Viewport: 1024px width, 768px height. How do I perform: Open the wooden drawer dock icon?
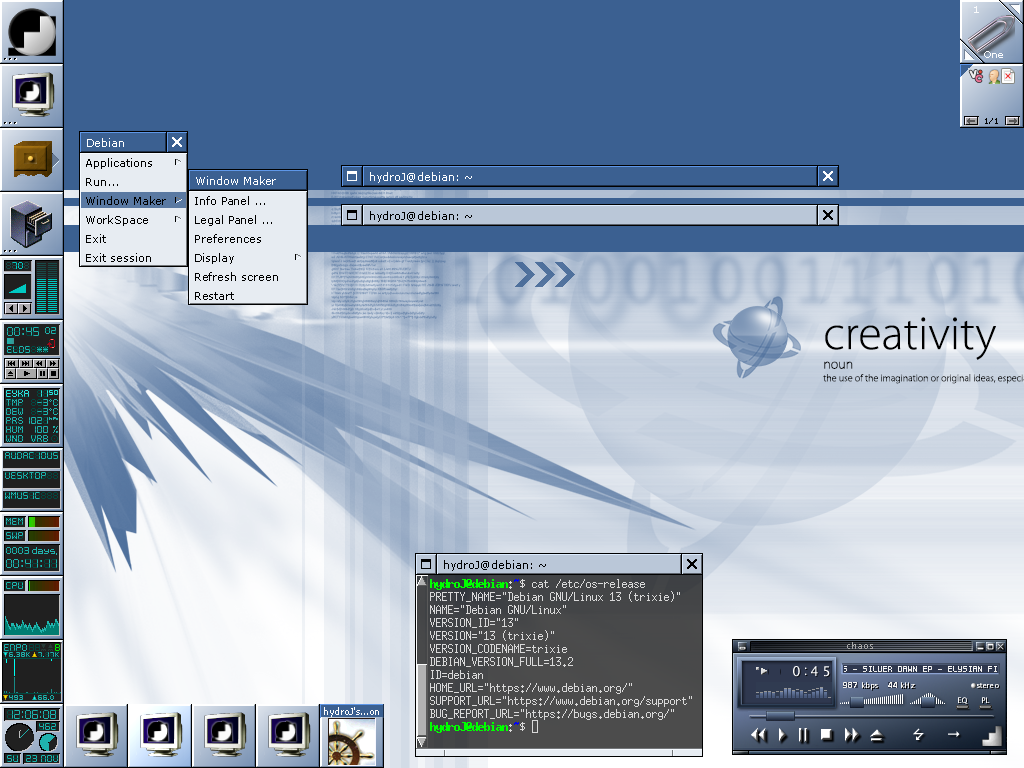[x=31, y=159]
